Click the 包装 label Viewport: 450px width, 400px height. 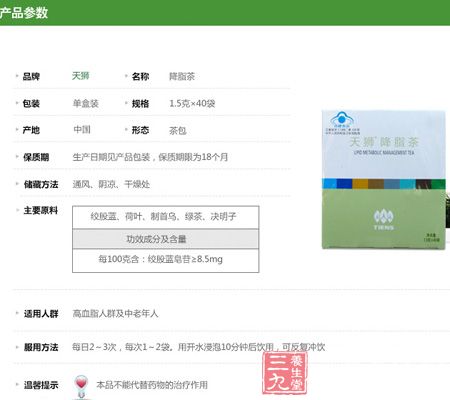coord(31,104)
